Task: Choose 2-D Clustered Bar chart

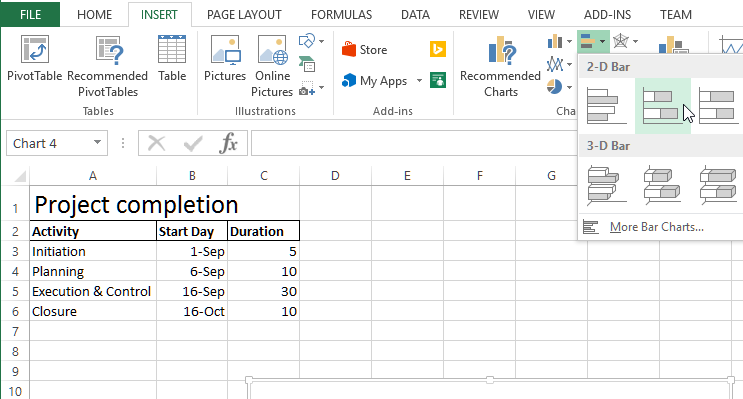Action: (606, 106)
